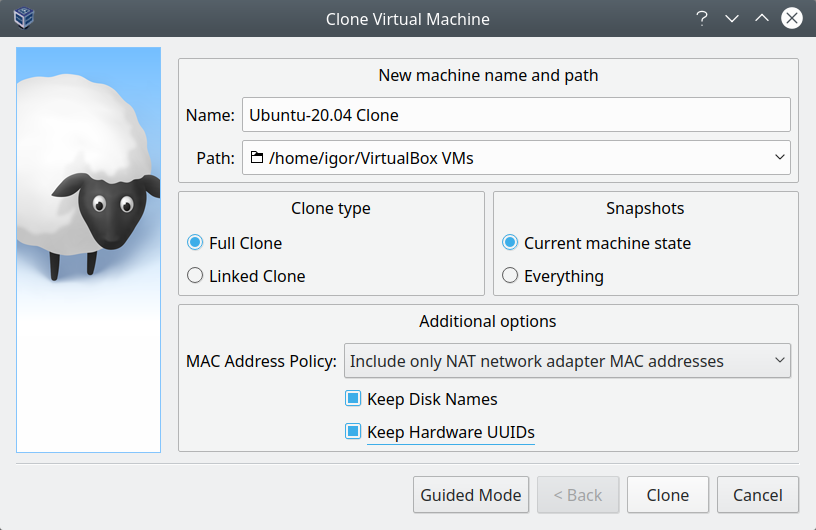Expand the MAC Address Policy dropdown

tap(779, 361)
